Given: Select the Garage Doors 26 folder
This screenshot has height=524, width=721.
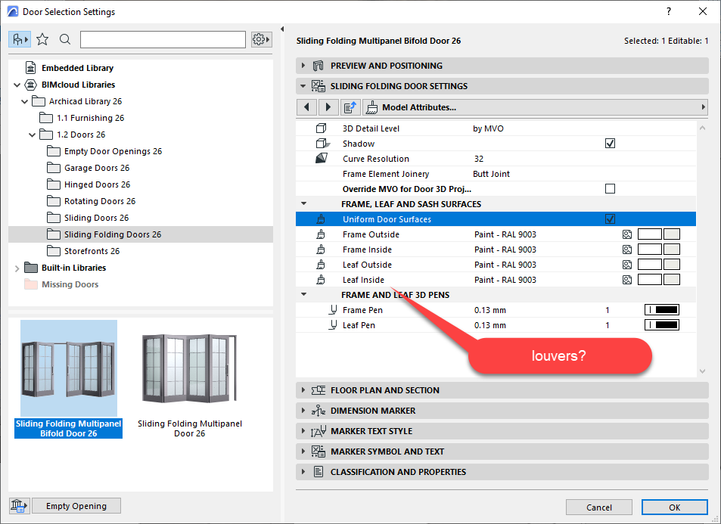Looking at the screenshot, I should (x=97, y=168).
